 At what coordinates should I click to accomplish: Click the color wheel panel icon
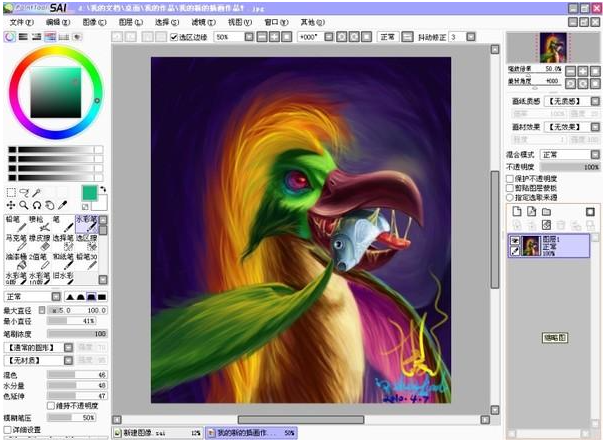click(x=10, y=37)
